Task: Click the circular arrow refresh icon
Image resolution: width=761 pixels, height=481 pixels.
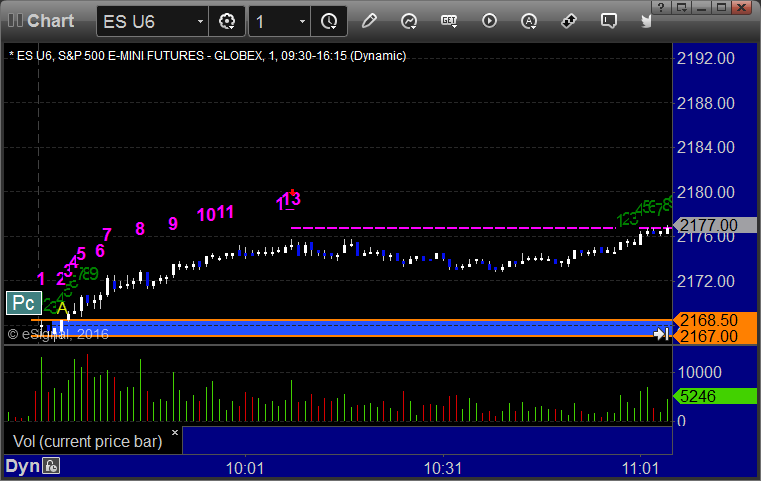Action: coord(409,20)
